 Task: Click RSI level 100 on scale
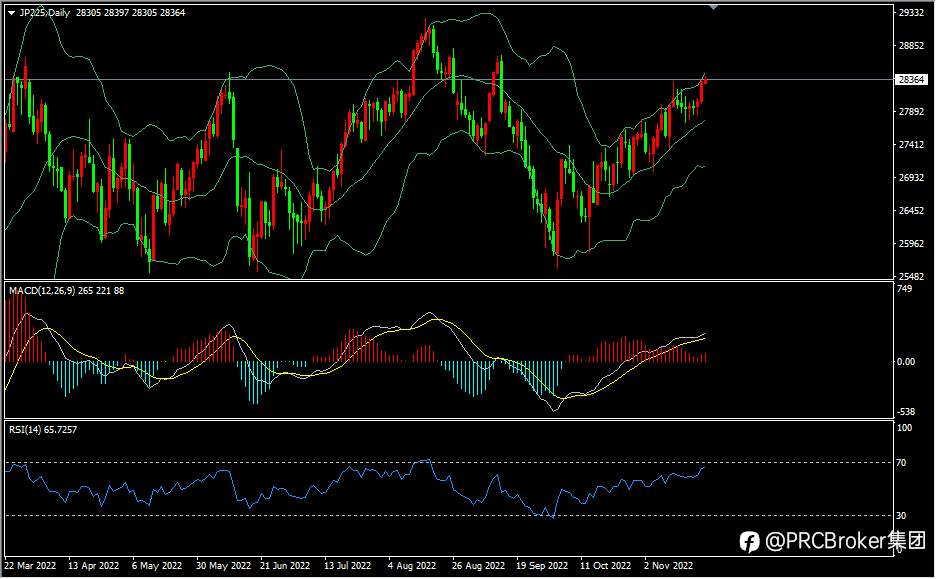[904, 428]
